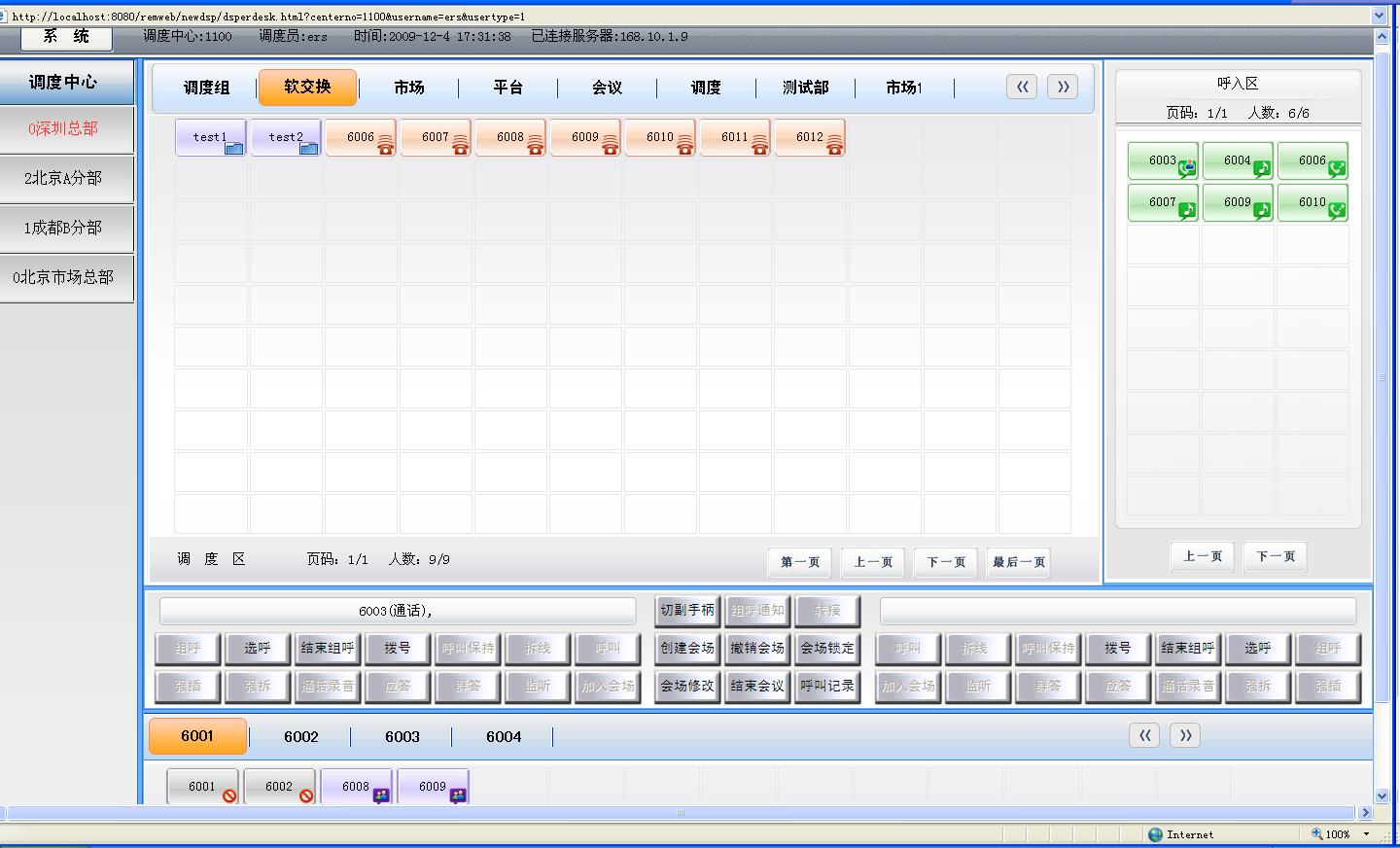
Task: Click the purple conference tile 6008
Action: 356,787
